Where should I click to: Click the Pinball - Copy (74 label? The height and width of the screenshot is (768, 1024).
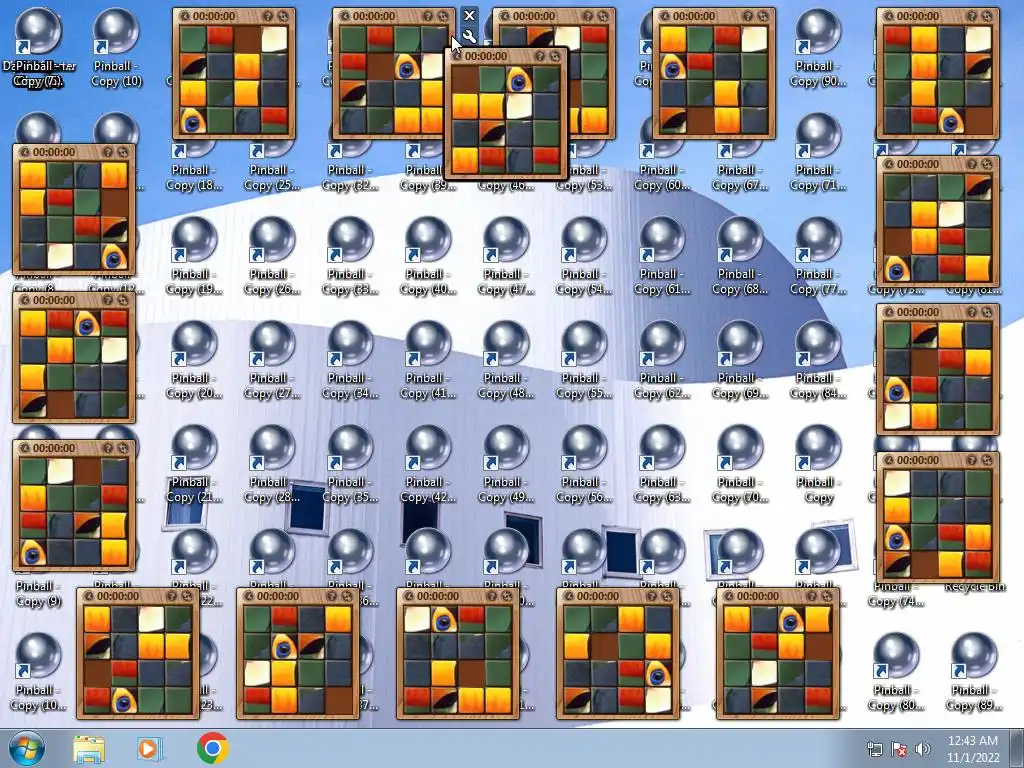pos(895,594)
